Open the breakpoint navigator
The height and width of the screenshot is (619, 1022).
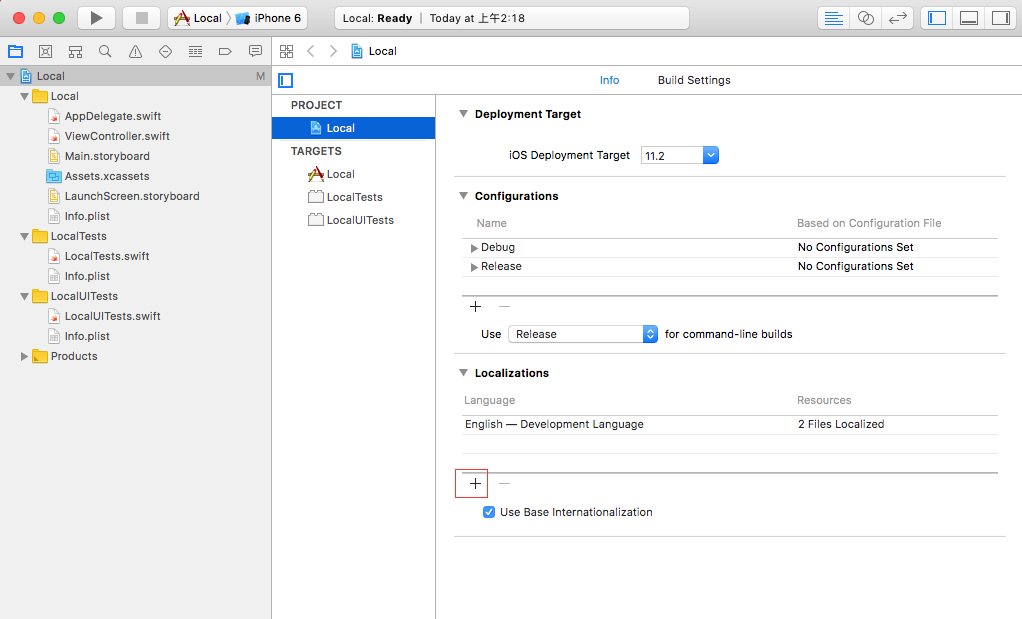[225, 51]
